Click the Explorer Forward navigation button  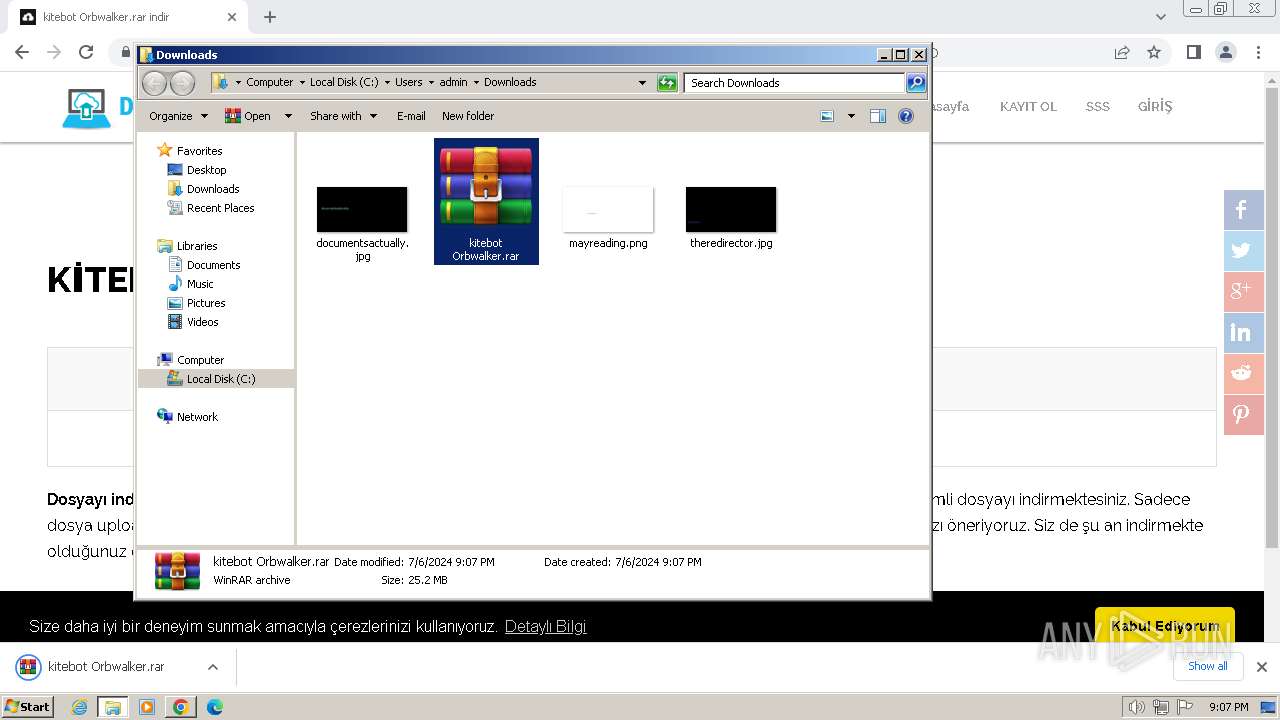(182, 83)
